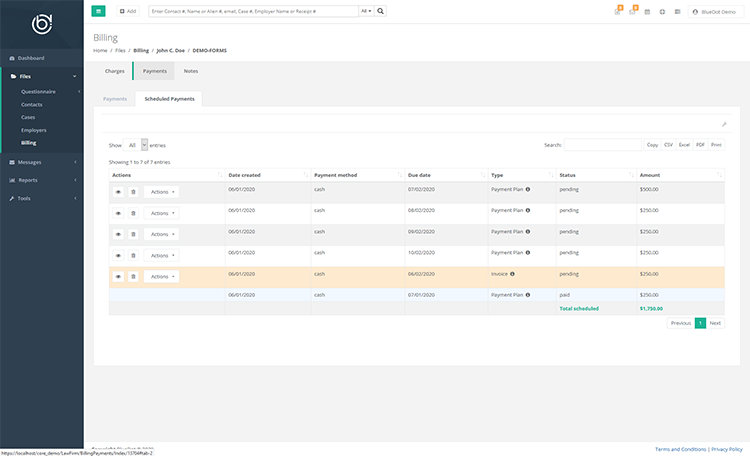
Task: Open the Payments sub-tab beside Scheduled Payments
Action: (x=115, y=99)
